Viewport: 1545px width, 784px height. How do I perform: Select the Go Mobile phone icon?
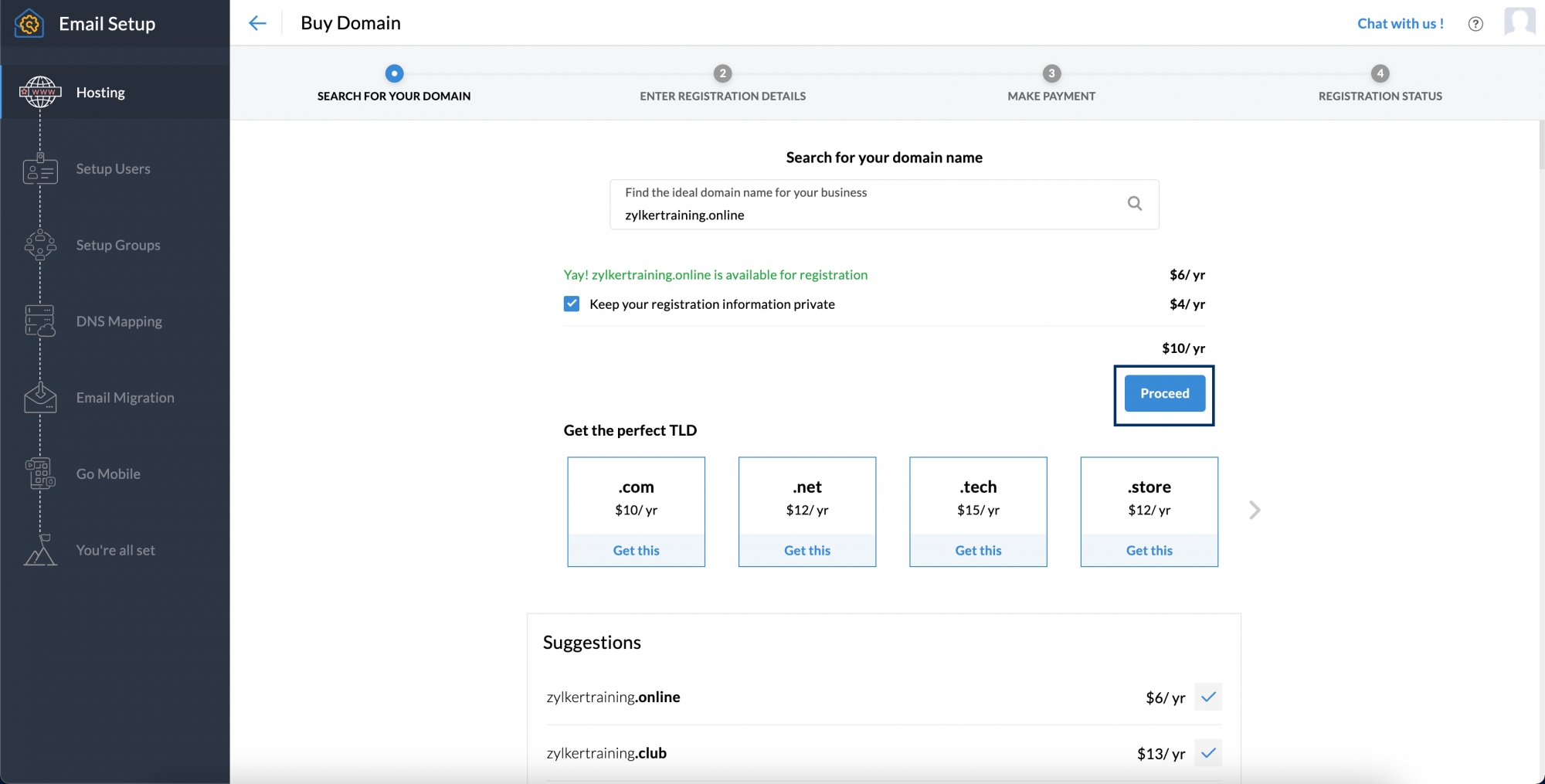pos(39,473)
